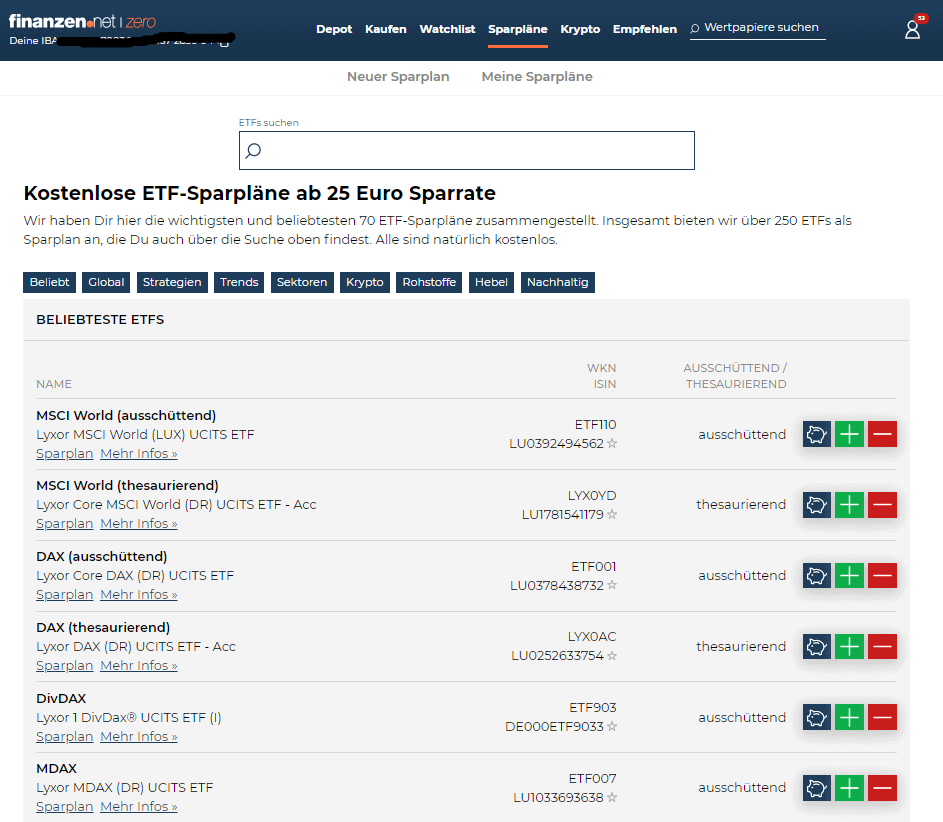943x822 pixels.
Task: Click Sparplan link under DAX (thesaurierend)
Action: pos(64,666)
